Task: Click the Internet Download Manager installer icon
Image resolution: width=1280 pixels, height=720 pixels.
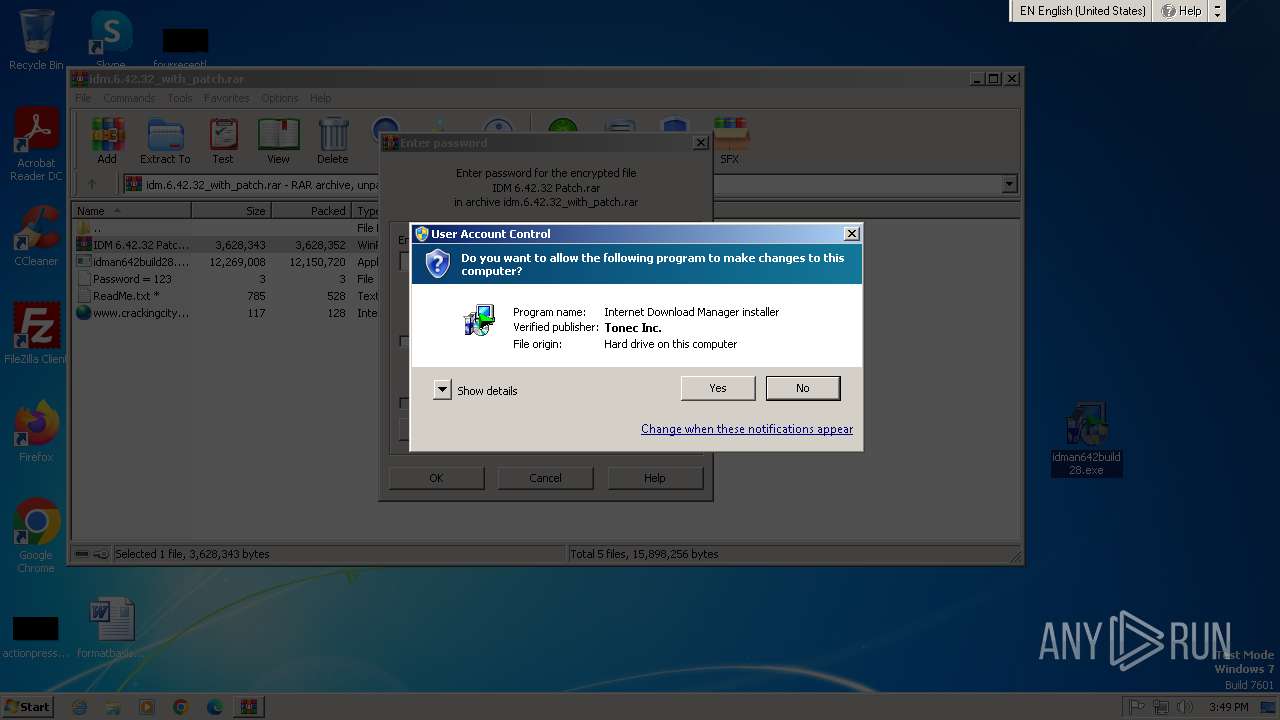Action: (x=480, y=320)
